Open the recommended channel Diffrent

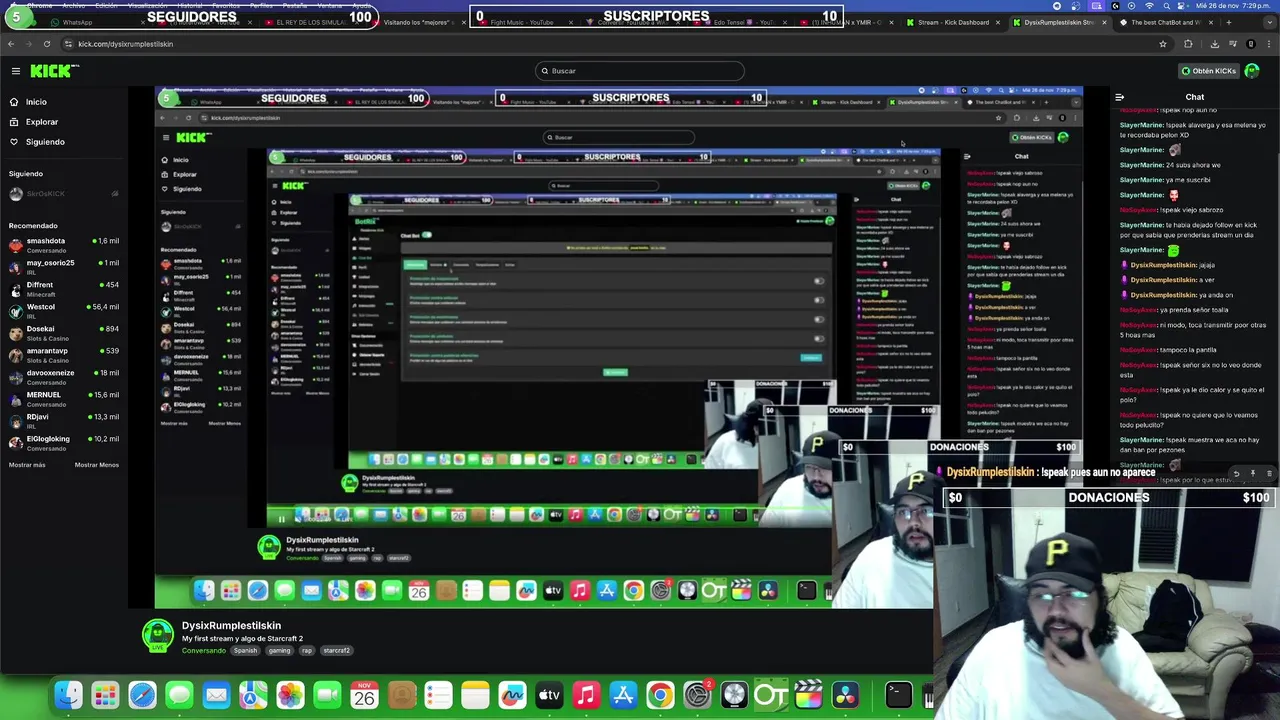[x=64, y=289]
